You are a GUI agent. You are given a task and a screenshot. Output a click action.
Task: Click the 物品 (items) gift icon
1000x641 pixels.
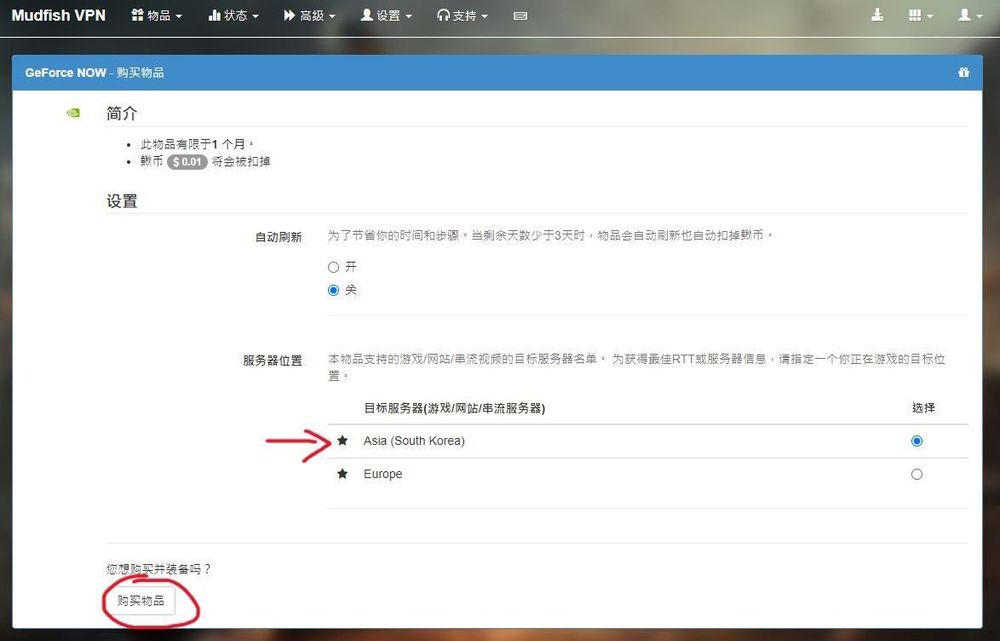[138, 15]
